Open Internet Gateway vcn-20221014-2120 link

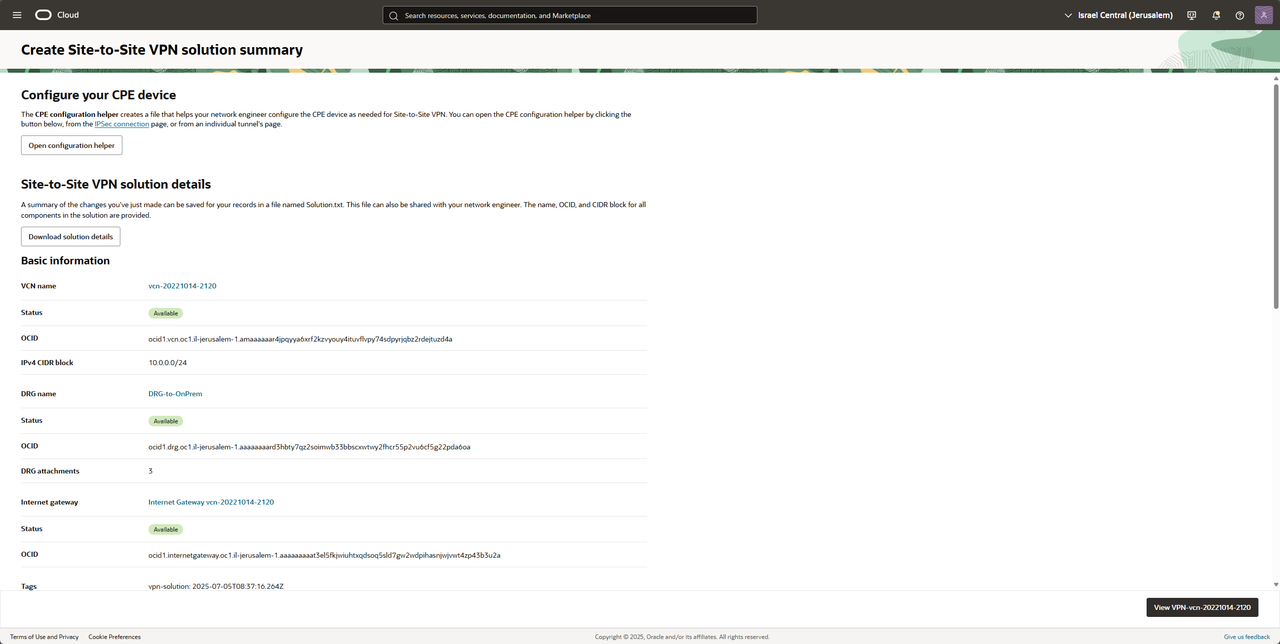point(211,502)
